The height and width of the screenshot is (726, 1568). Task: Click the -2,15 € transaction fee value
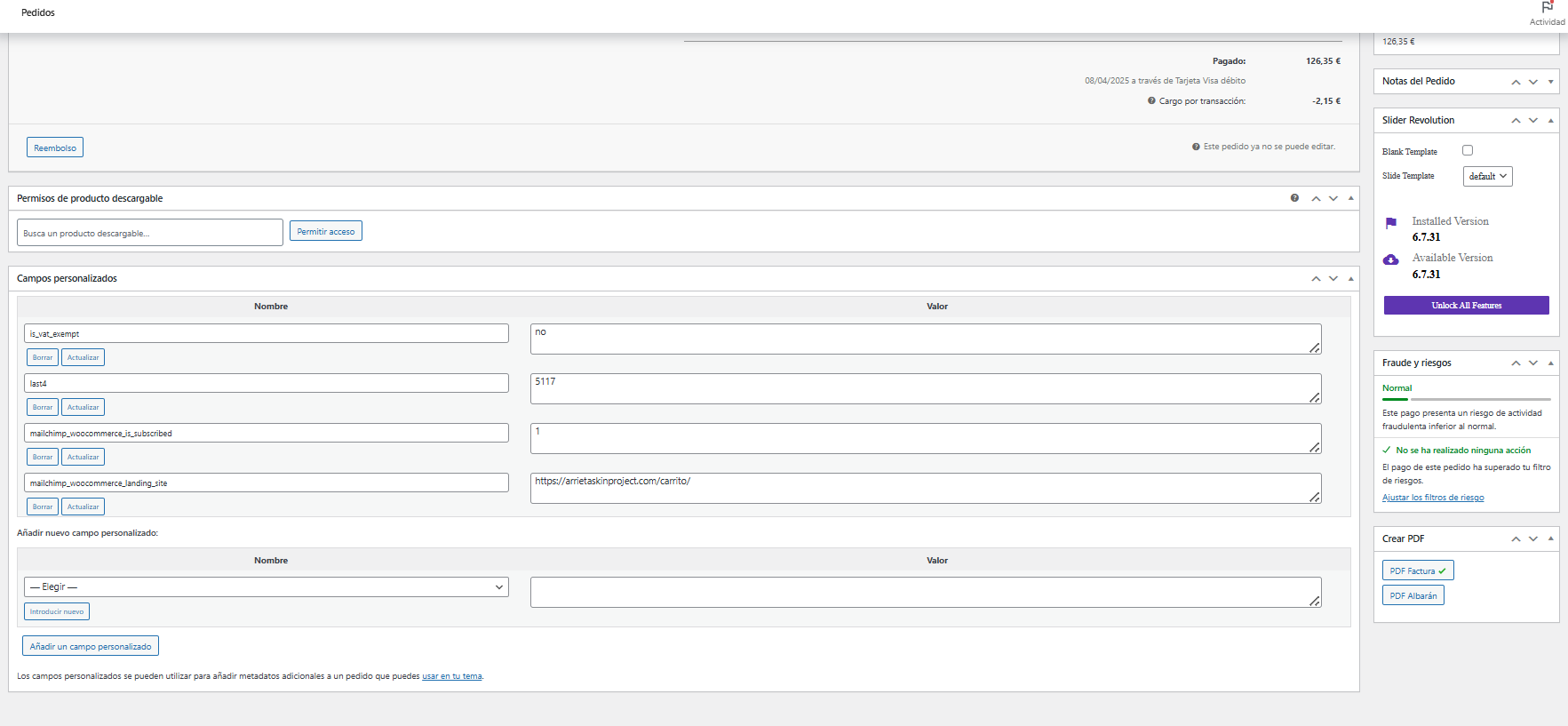pos(1326,101)
